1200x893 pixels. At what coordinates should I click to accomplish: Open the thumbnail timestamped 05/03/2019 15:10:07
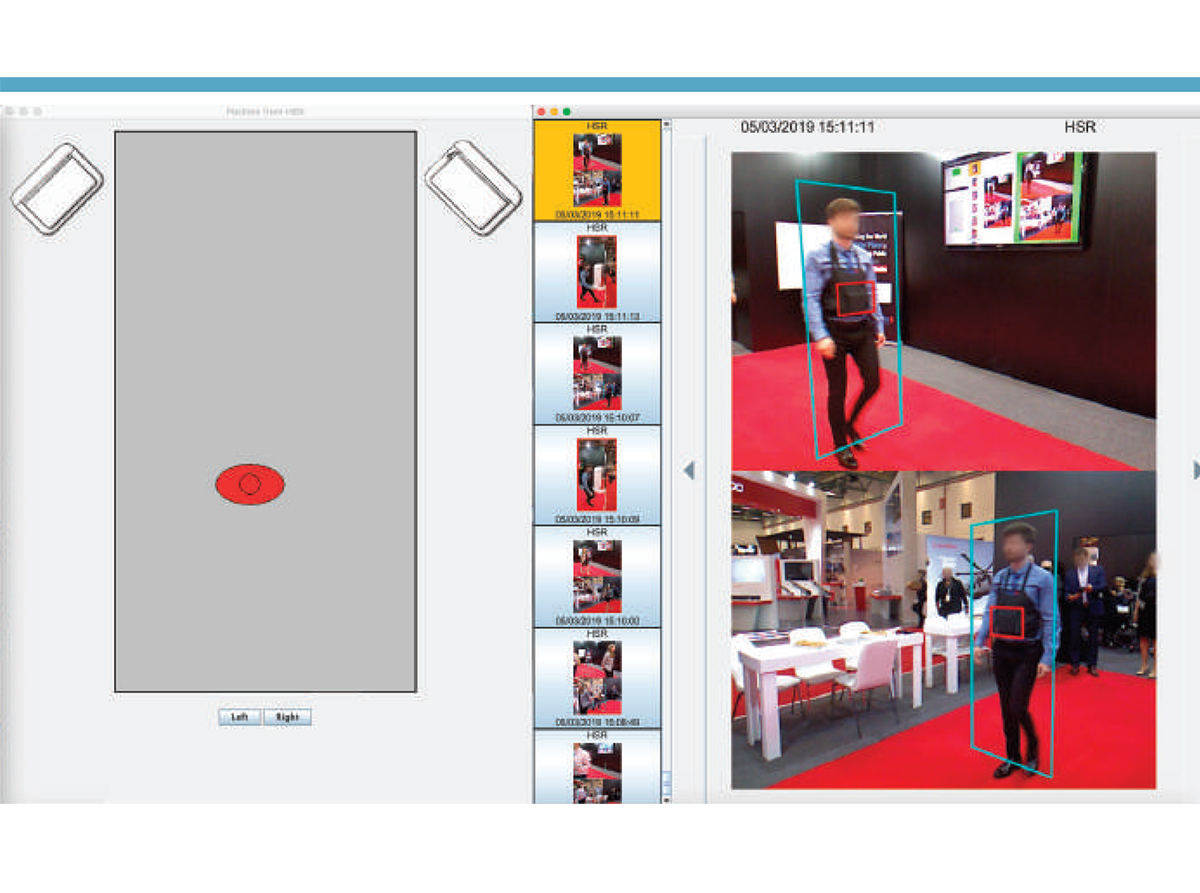597,373
